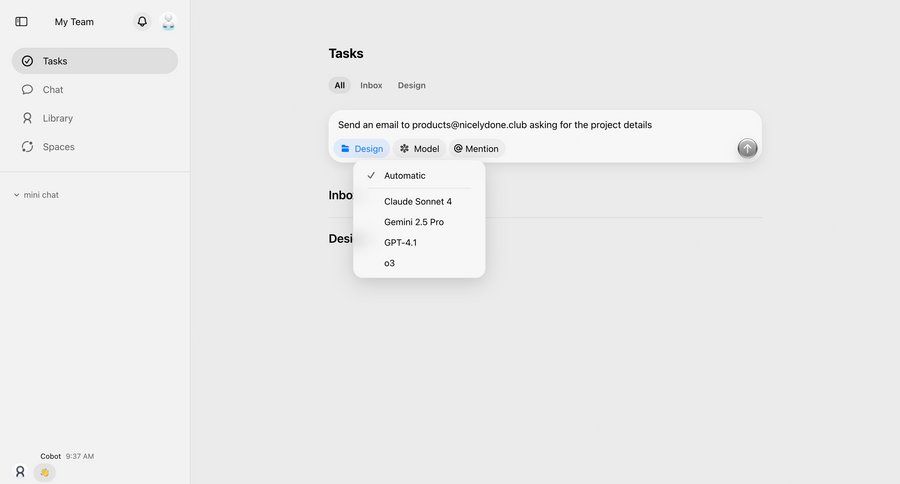Screen dimensions: 900x484
Task: Click the waving hand emoji message
Action: (x=45, y=473)
